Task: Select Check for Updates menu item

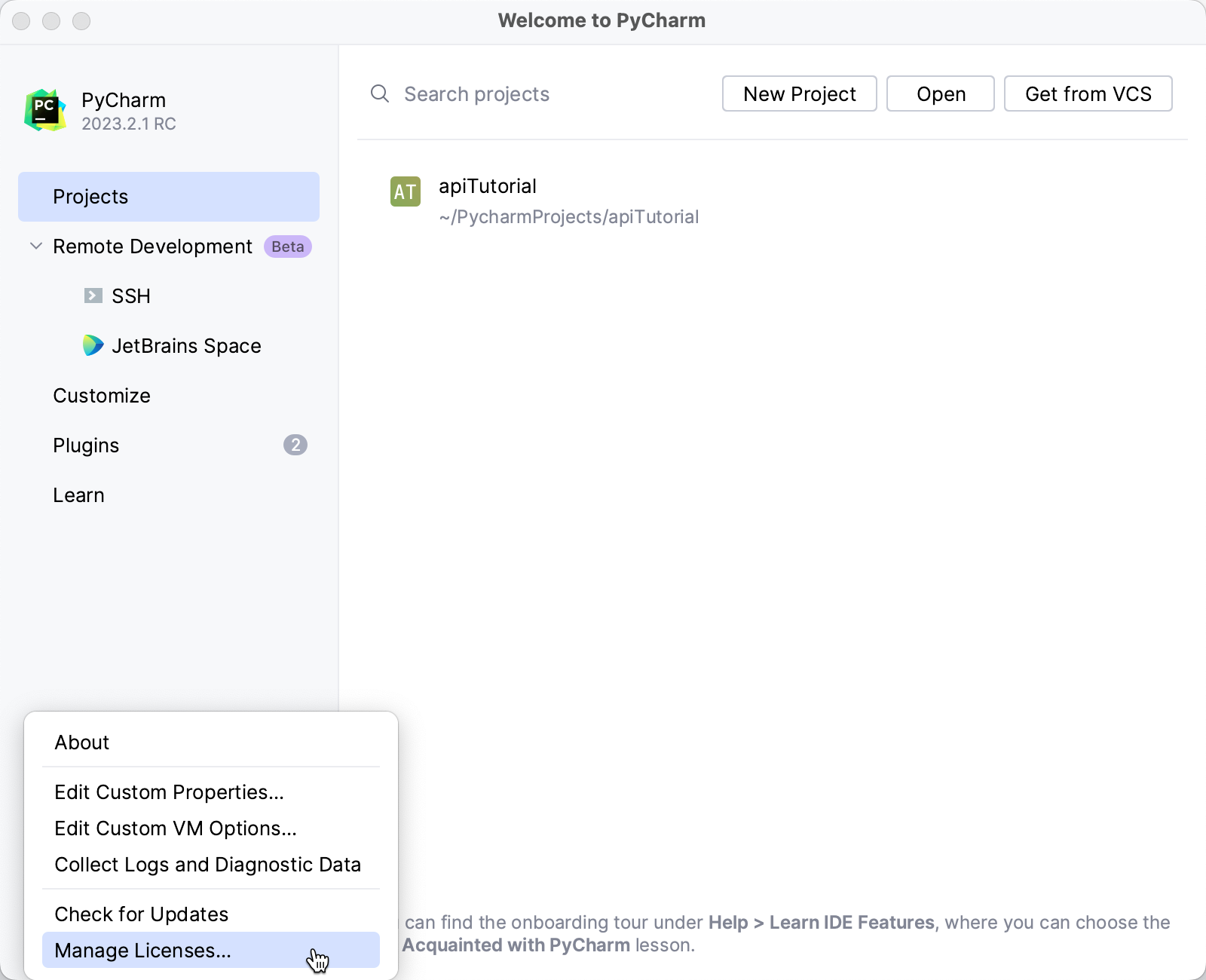Action: coord(141,914)
